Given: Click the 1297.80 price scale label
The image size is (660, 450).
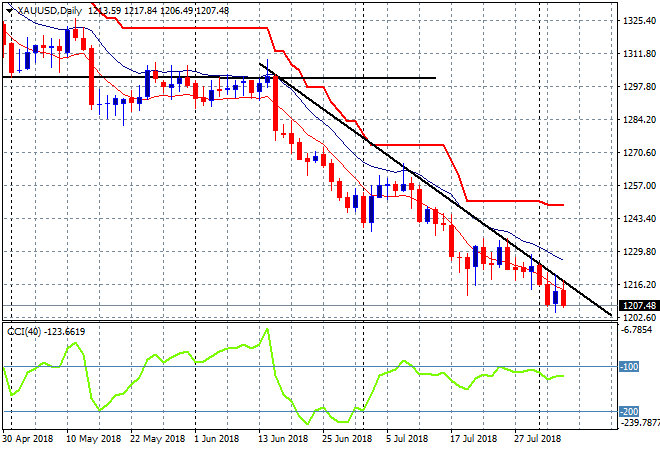Looking at the screenshot, I should click(x=639, y=86).
